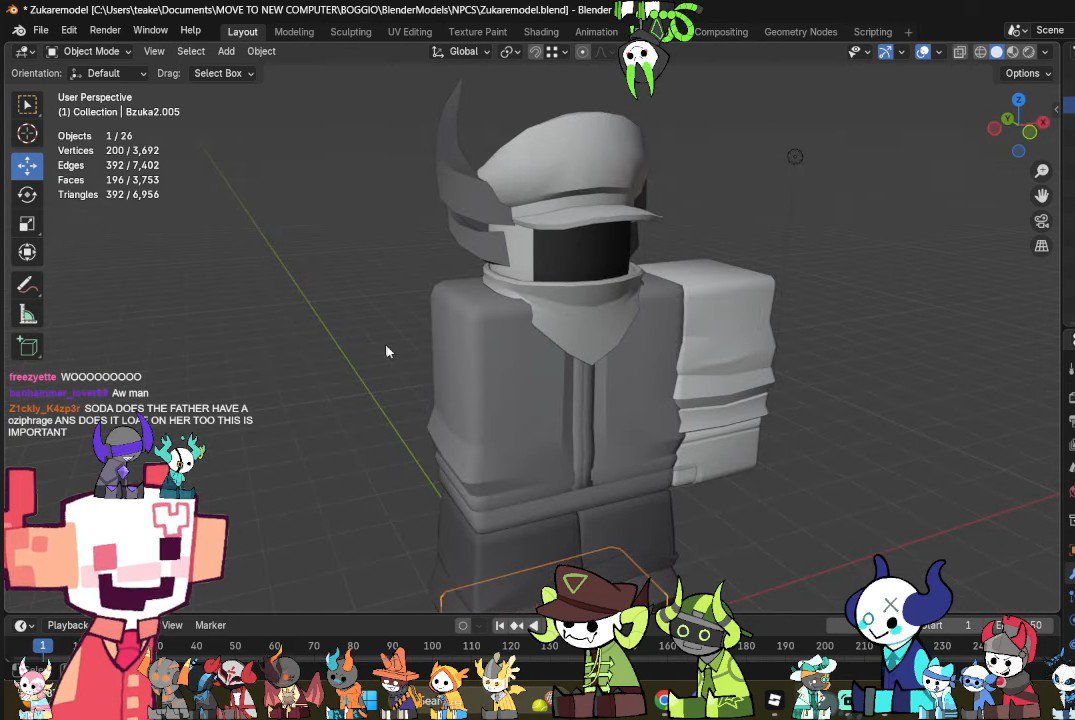Play animation in reverse
The height and width of the screenshot is (720, 1075).
pos(534,625)
